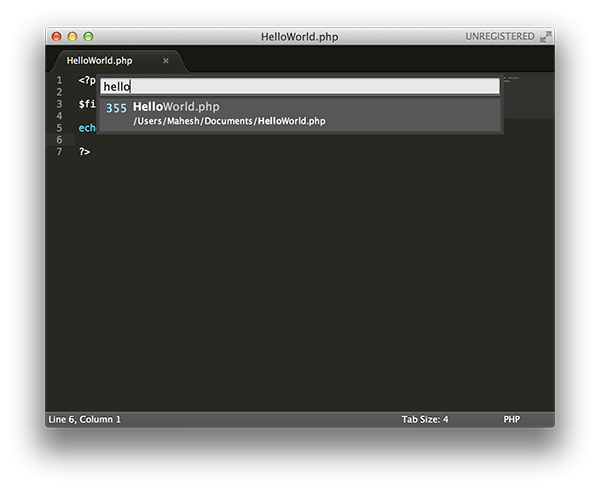
Task: Click line number 7 in the gutter
Action: (x=58, y=152)
